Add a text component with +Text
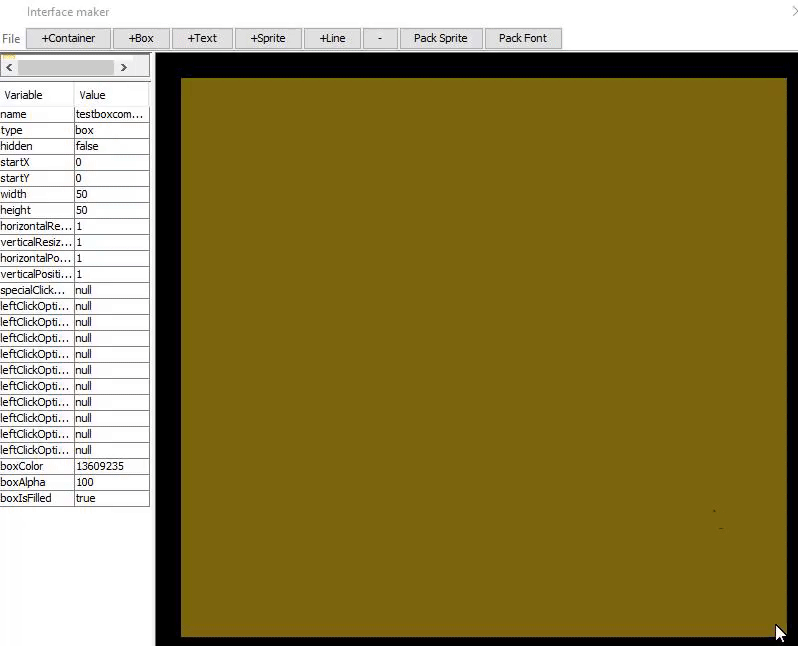The image size is (798, 646). click(x=202, y=39)
